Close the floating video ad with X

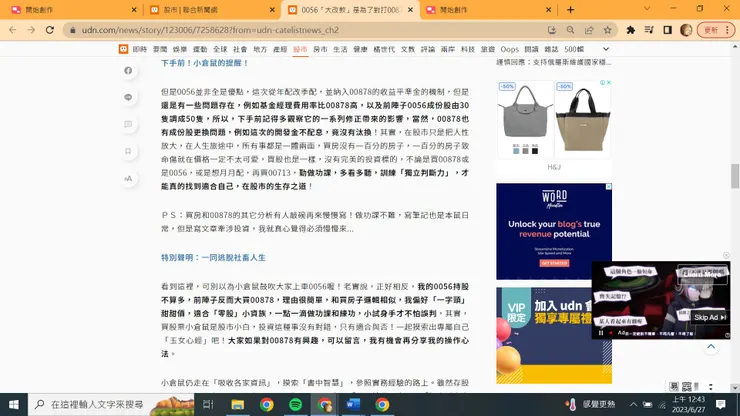click(726, 255)
